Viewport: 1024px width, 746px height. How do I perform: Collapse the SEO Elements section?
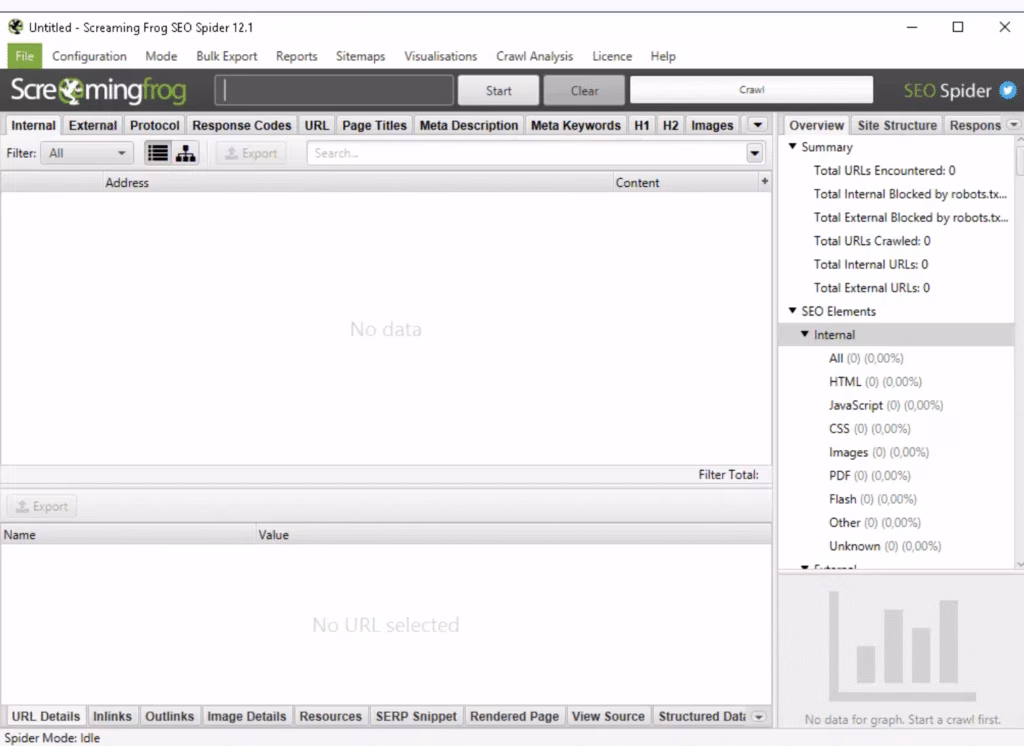tap(793, 311)
